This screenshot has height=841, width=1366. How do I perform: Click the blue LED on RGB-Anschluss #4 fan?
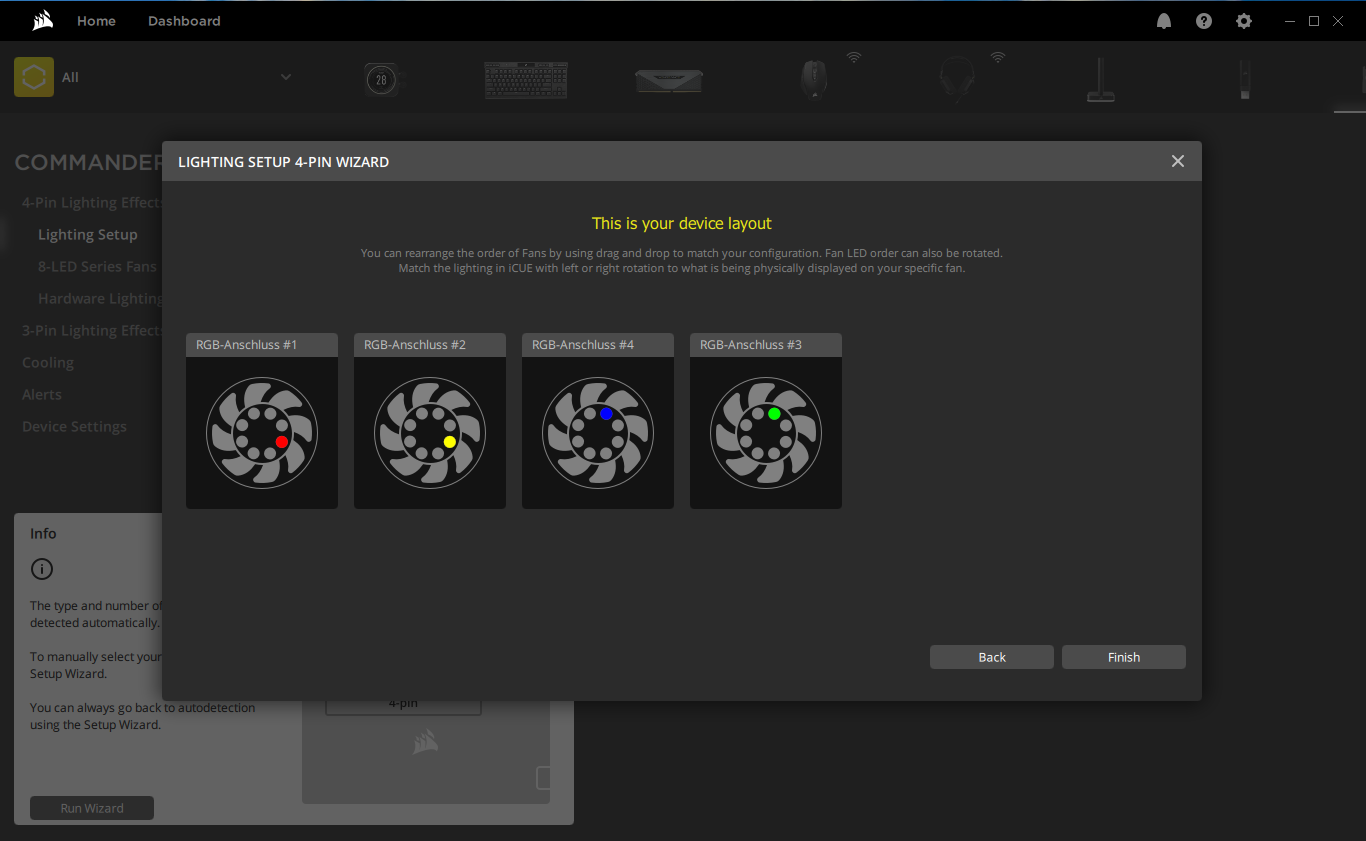click(606, 413)
